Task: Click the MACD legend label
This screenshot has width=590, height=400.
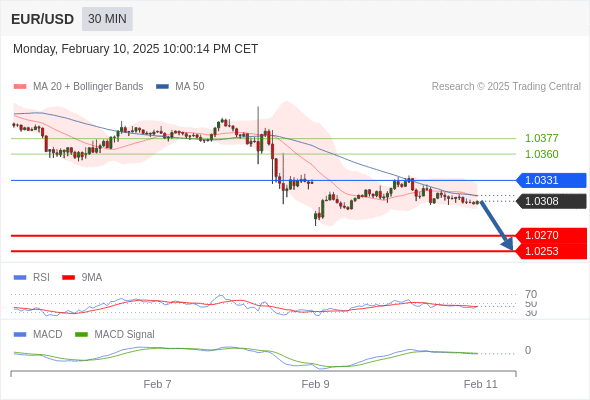Action: pos(47,334)
